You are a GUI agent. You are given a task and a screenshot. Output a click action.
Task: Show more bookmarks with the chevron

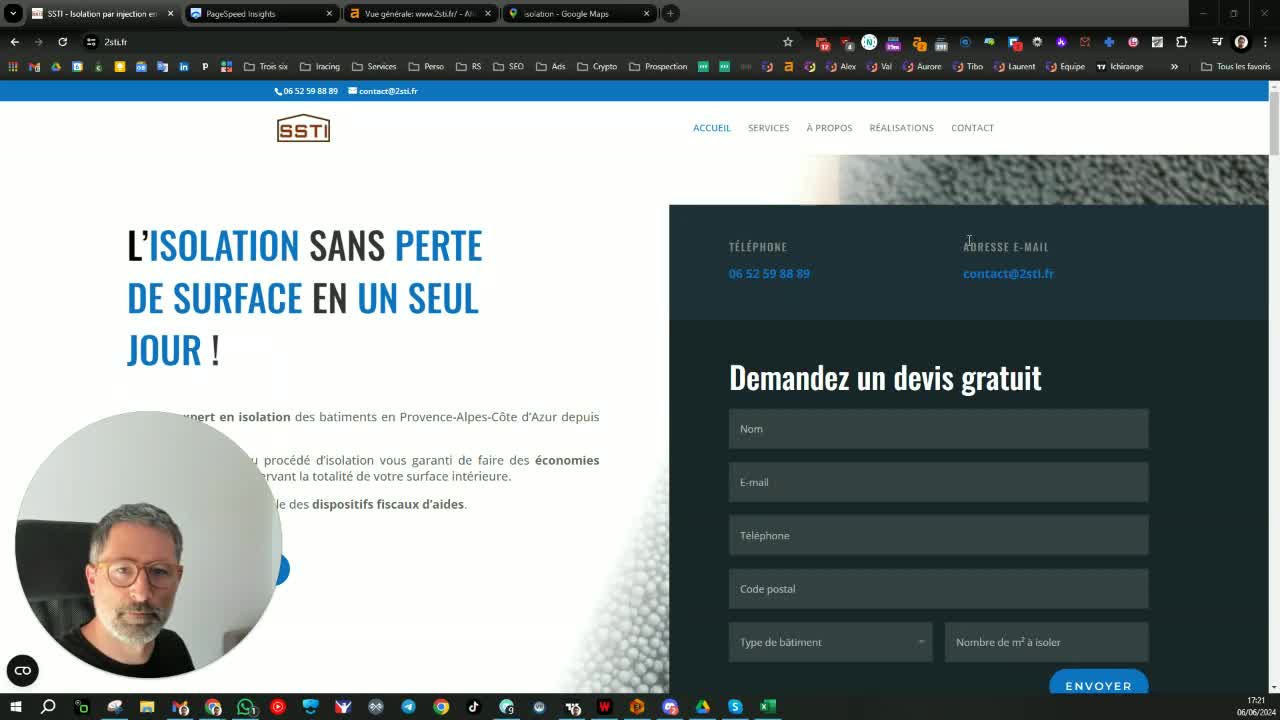point(1174,67)
